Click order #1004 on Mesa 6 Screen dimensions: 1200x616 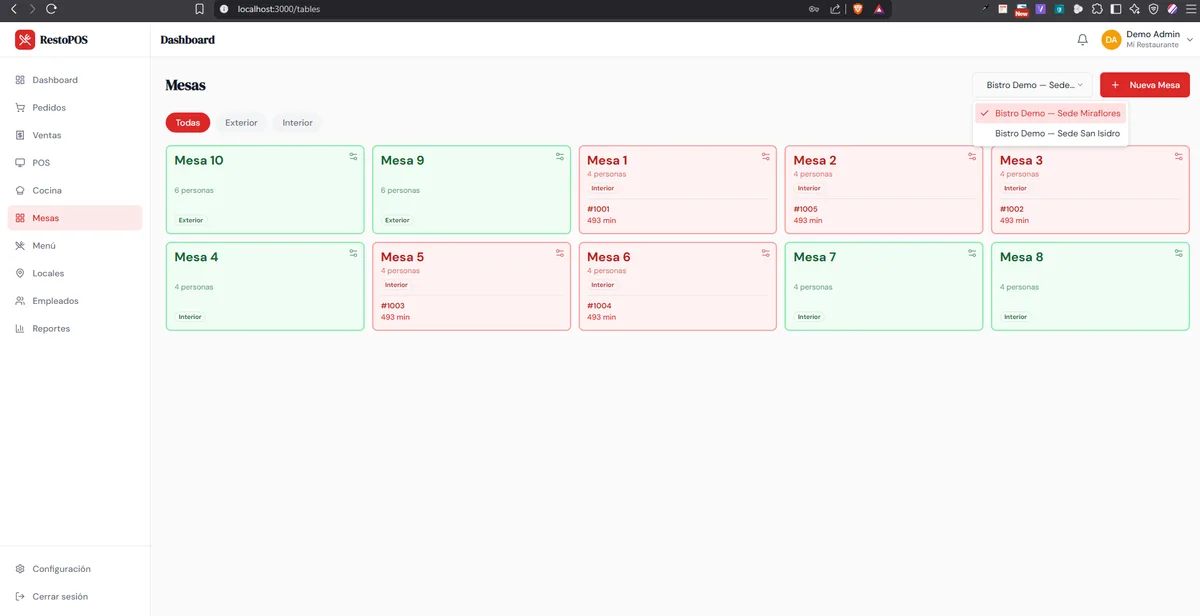coord(599,306)
